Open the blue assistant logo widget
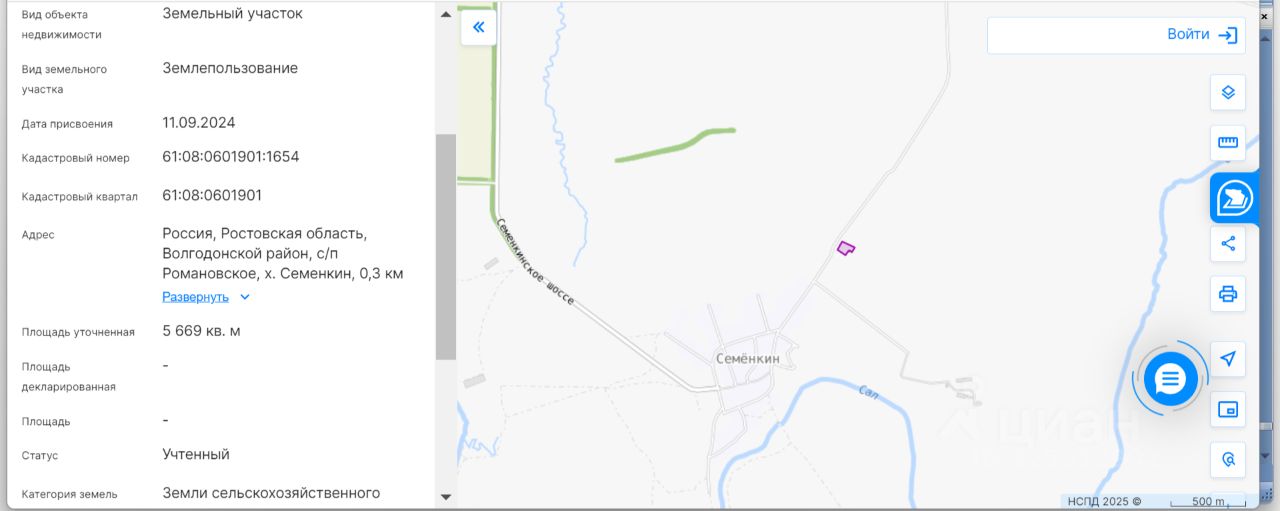The width and height of the screenshot is (1280, 511). pos(1235,198)
